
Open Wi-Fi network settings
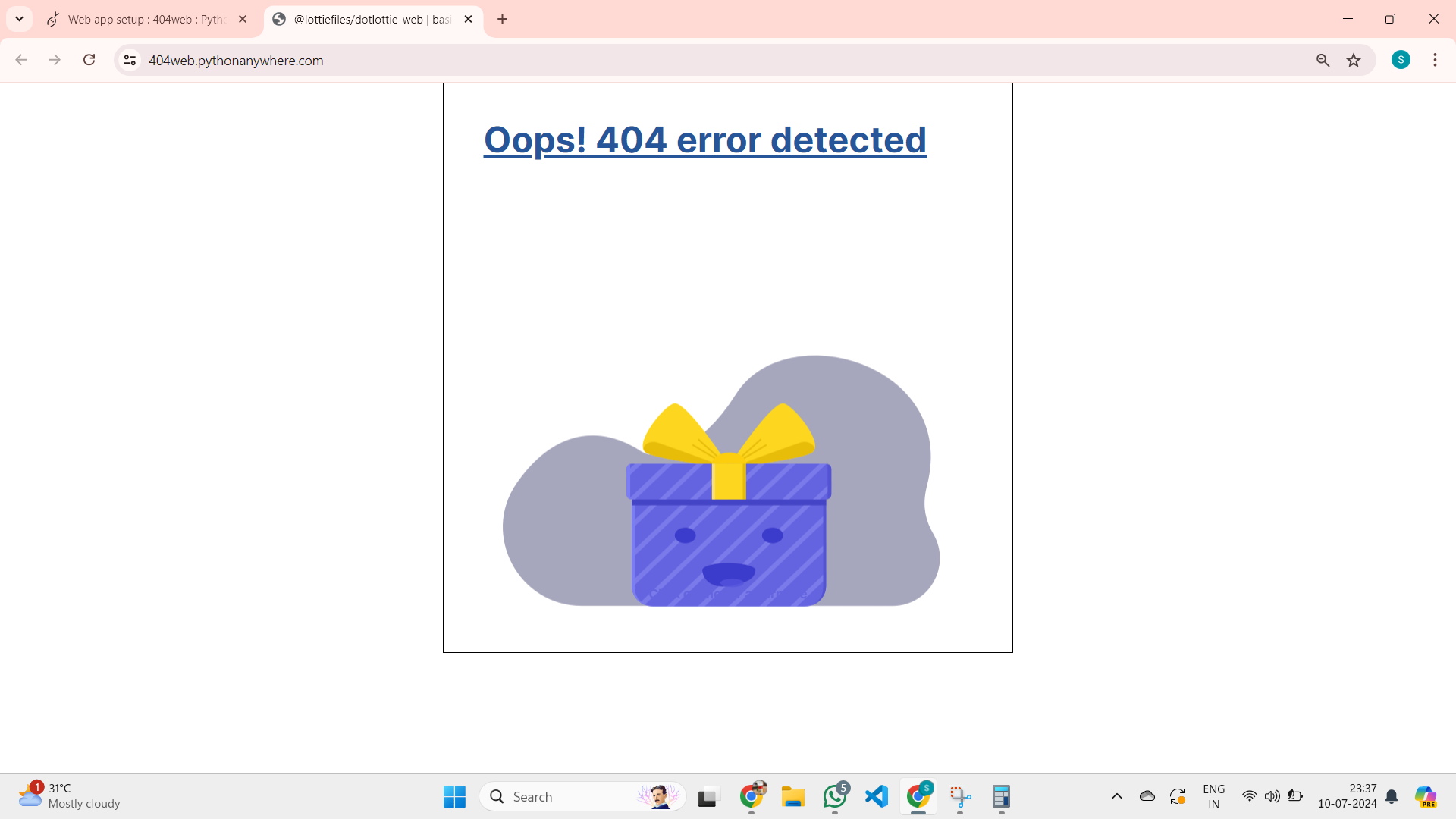click(x=1249, y=796)
